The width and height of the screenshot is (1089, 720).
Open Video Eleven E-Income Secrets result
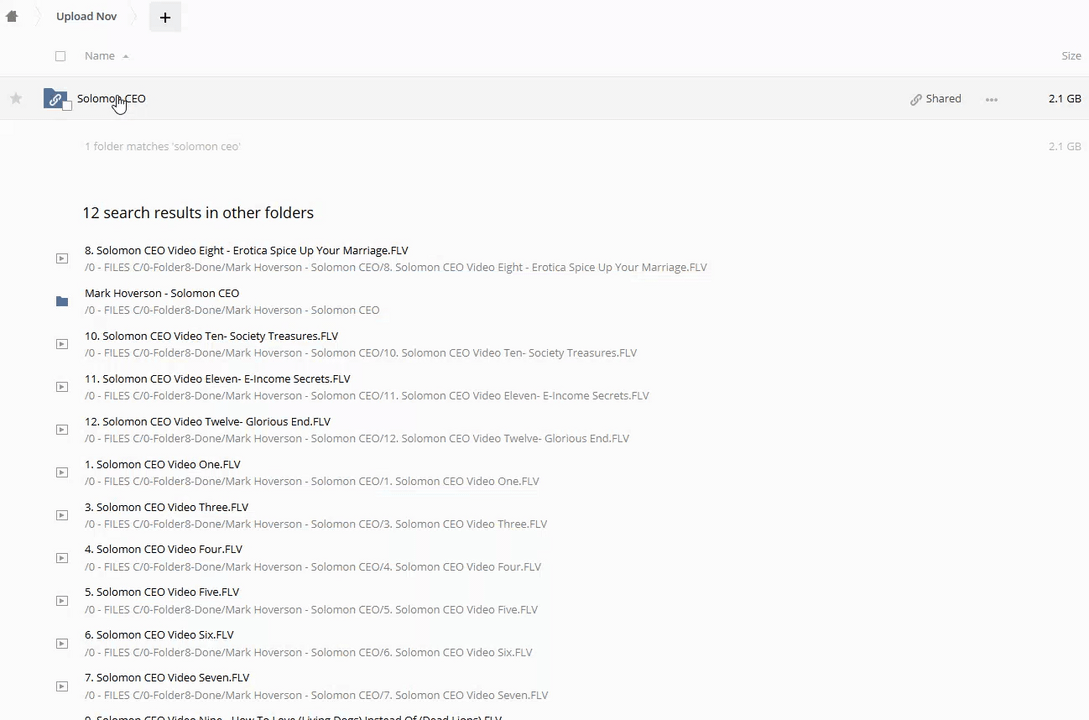click(x=217, y=379)
